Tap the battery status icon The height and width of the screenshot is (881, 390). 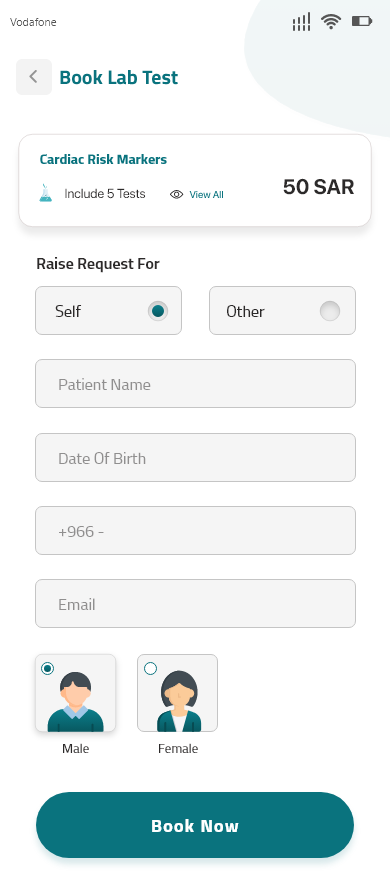coord(362,21)
